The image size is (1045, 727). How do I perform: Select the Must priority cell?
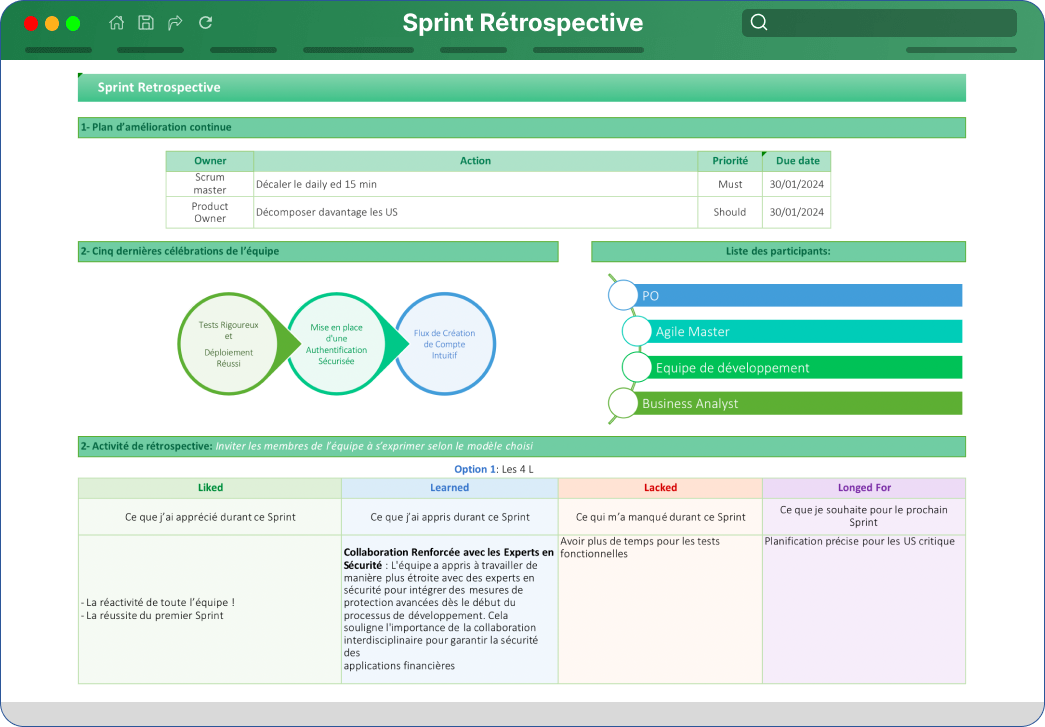click(x=730, y=184)
